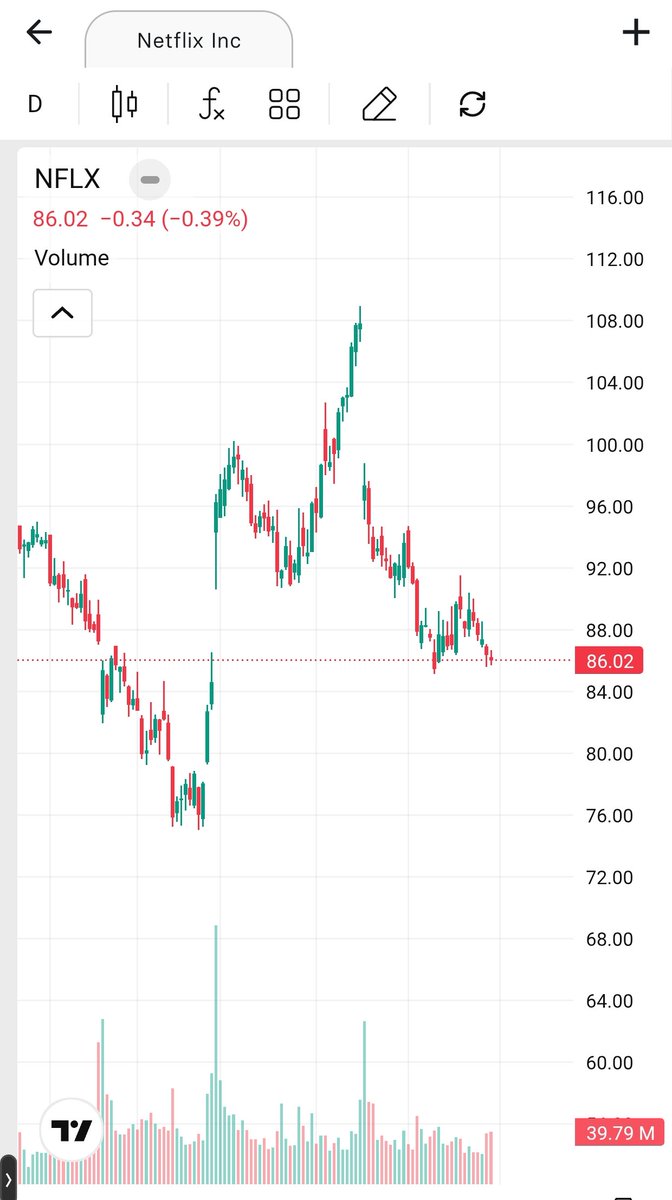This screenshot has width=672, height=1200.
Task: Click the 96.00 price axis label
Action: coord(610,507)
